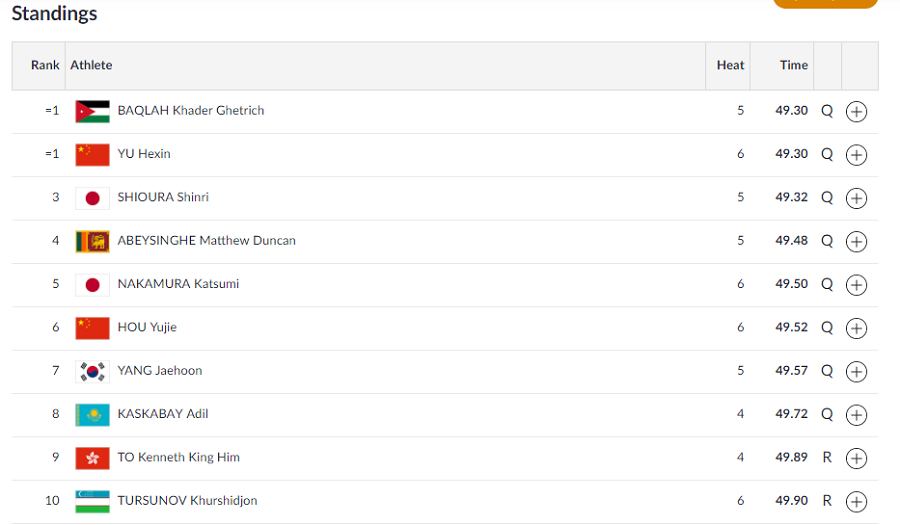900x525 pixels.
Task: Open plus icon for ABEYSINGHE Matthew Duncan
Action: pos(856,242)
